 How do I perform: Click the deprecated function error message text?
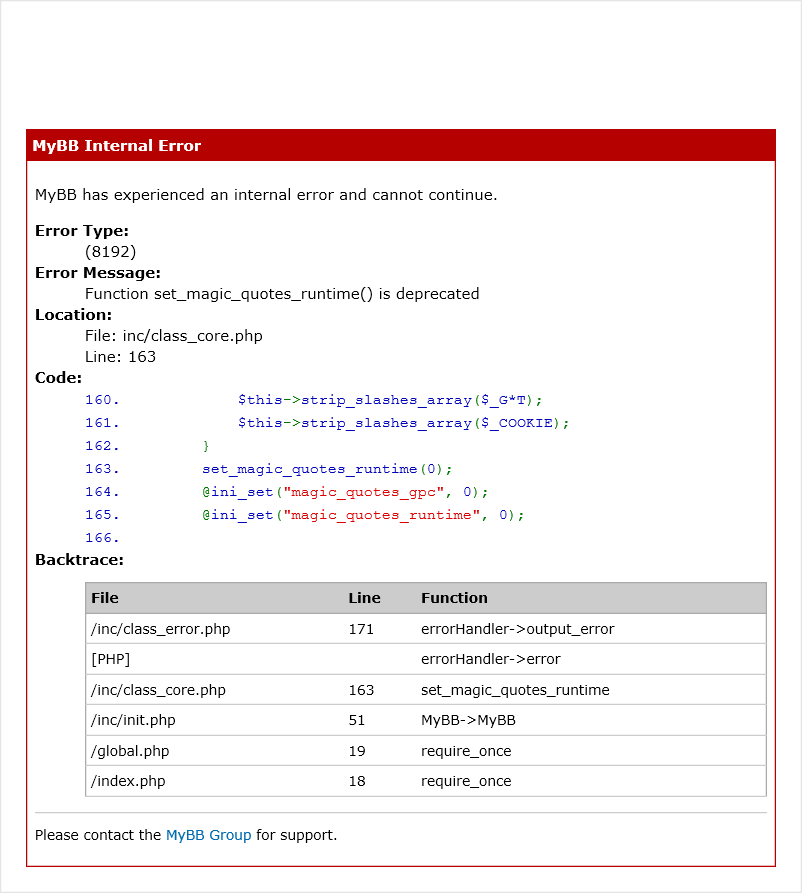282,294
